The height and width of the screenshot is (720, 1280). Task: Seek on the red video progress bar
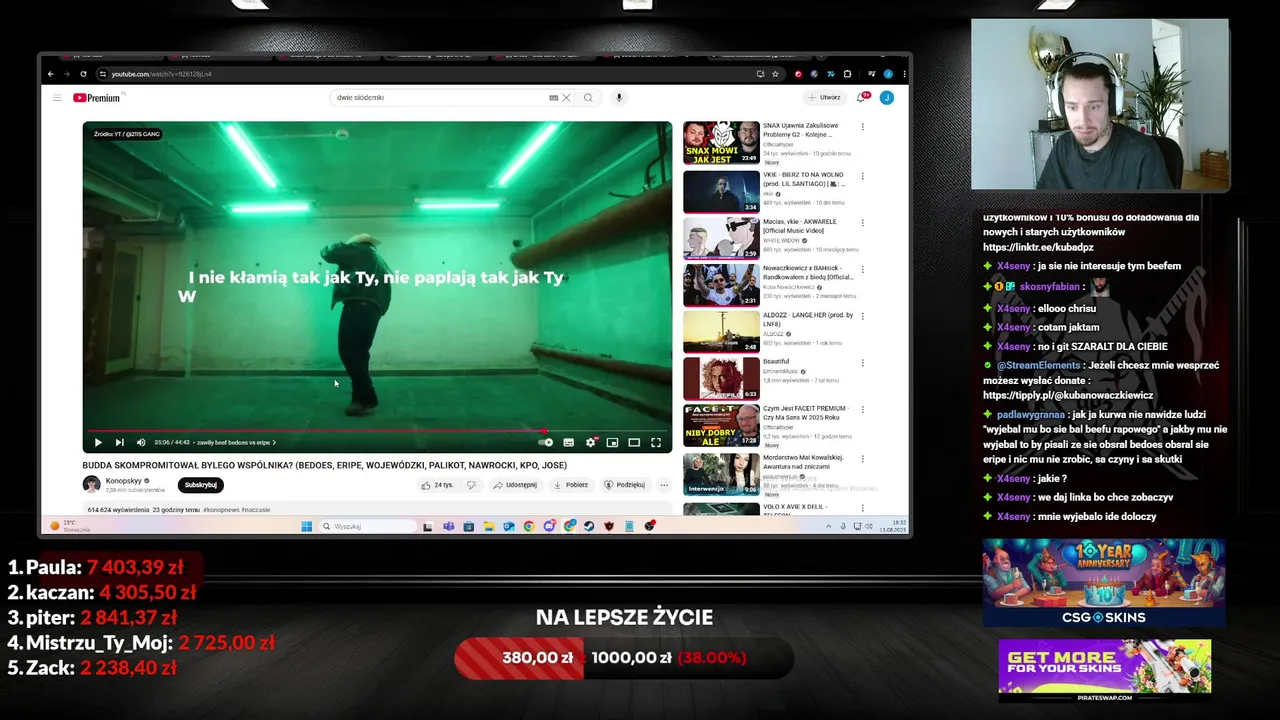pos(377,431)
